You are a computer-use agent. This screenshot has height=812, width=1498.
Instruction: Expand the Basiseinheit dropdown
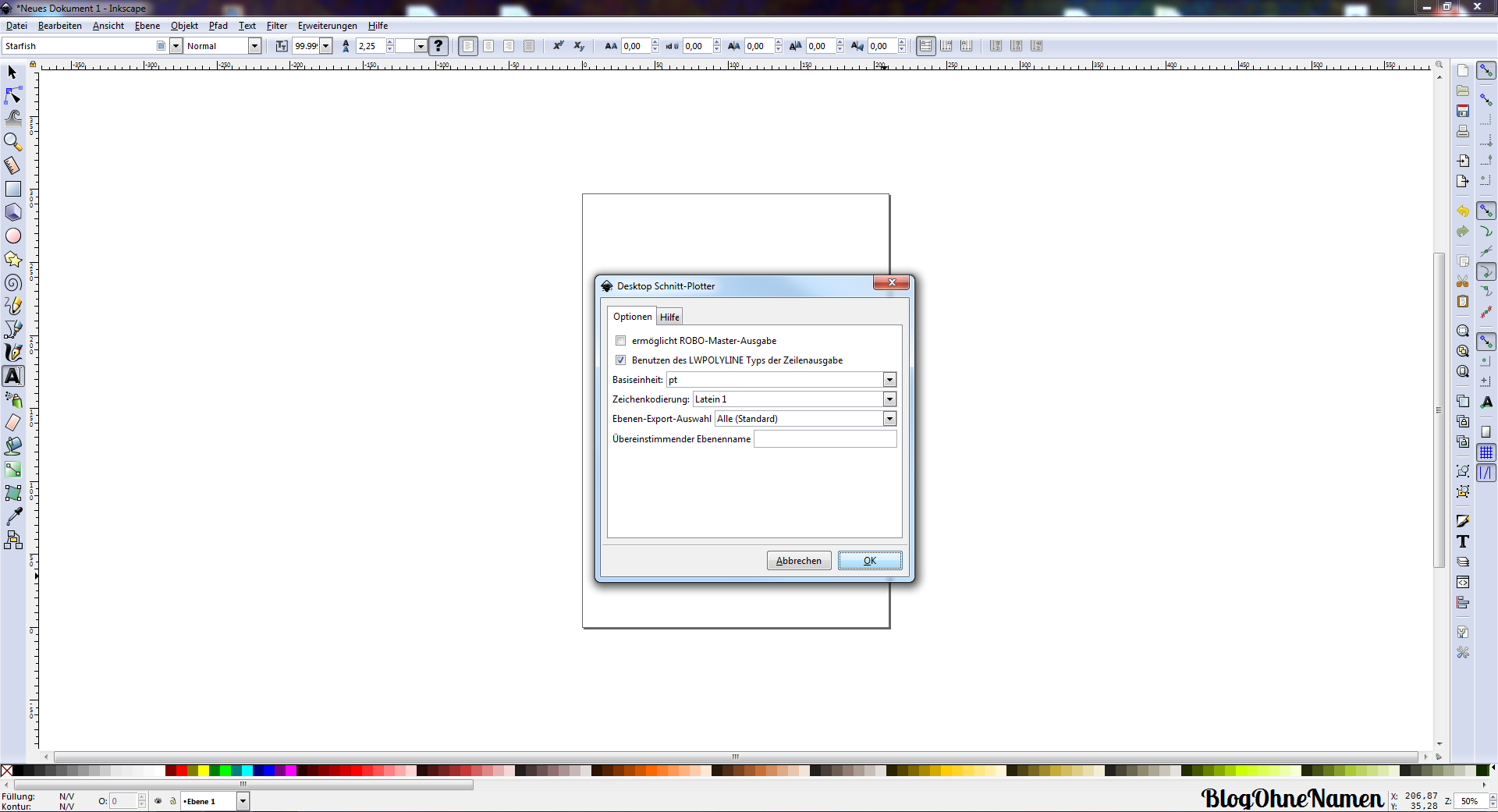[x=889, y=380]
